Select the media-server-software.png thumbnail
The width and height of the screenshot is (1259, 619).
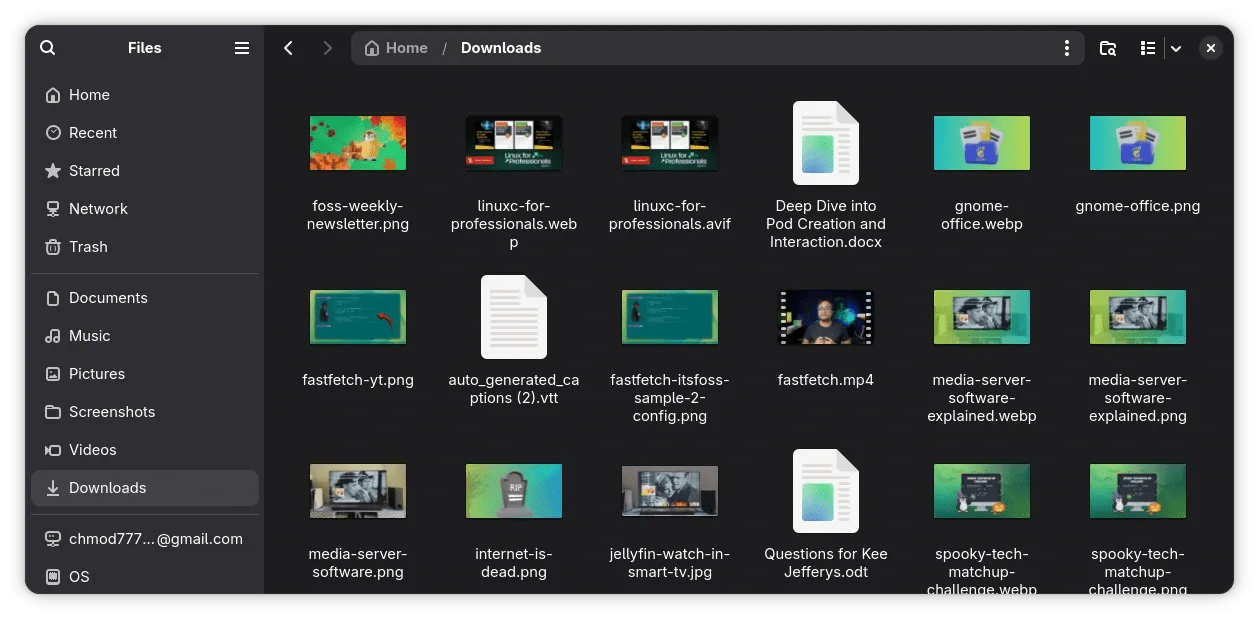click(358, 491)
